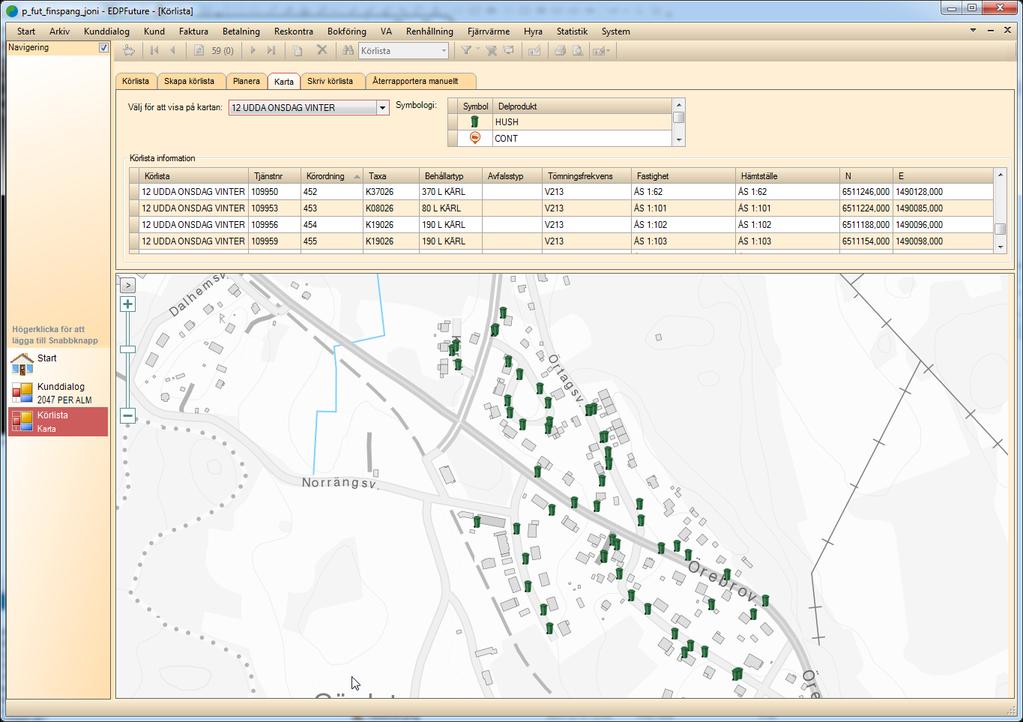Screen dimensions: 1023x722
Task: Click the binoculars search icon
Action: [x=348, y=50]
